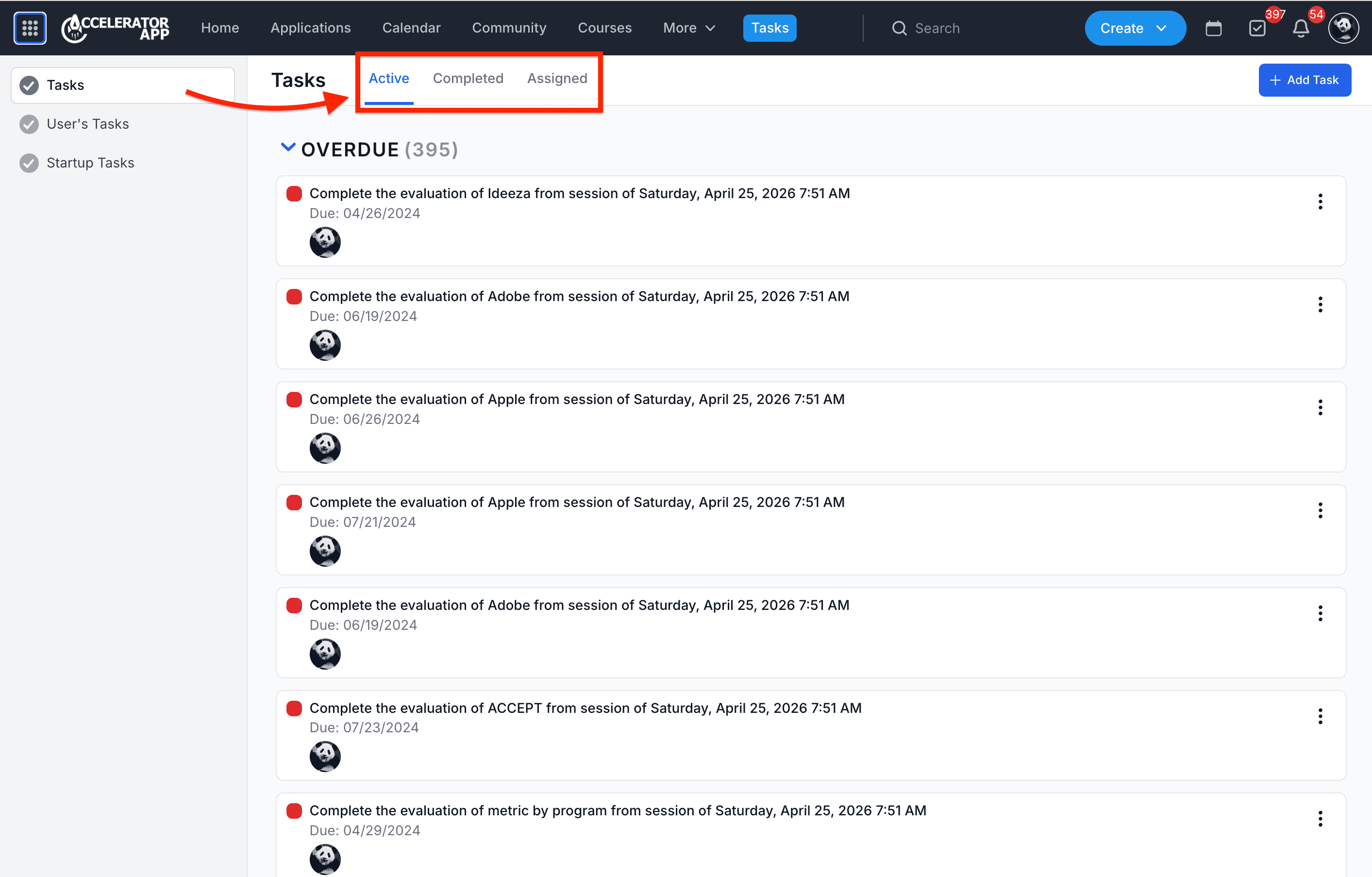Click red priority marker on Apple task due 06/26/2024

294,400
